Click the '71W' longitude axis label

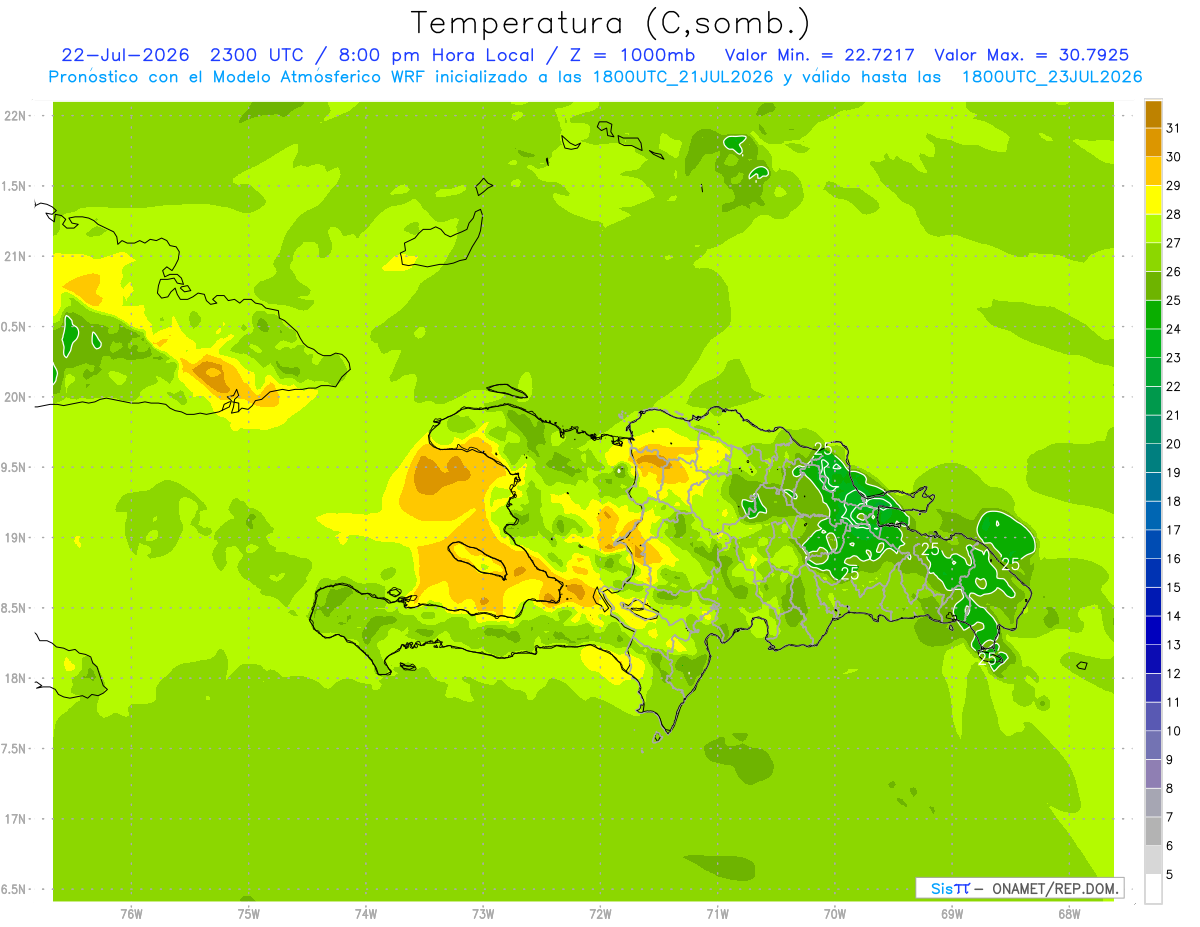pyautogui.click(x=717, y=914)
